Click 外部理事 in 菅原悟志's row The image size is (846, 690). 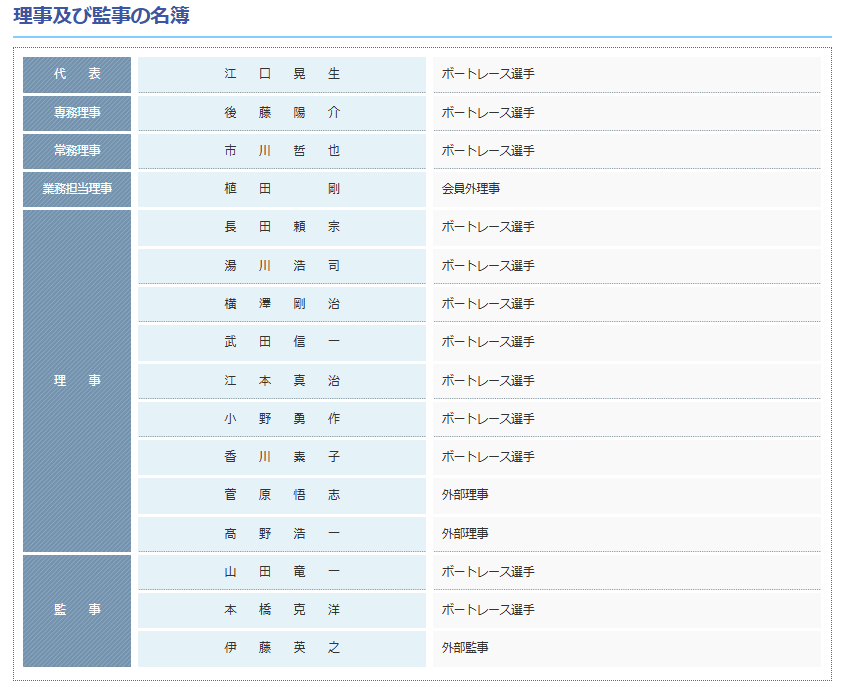(465, 495)
